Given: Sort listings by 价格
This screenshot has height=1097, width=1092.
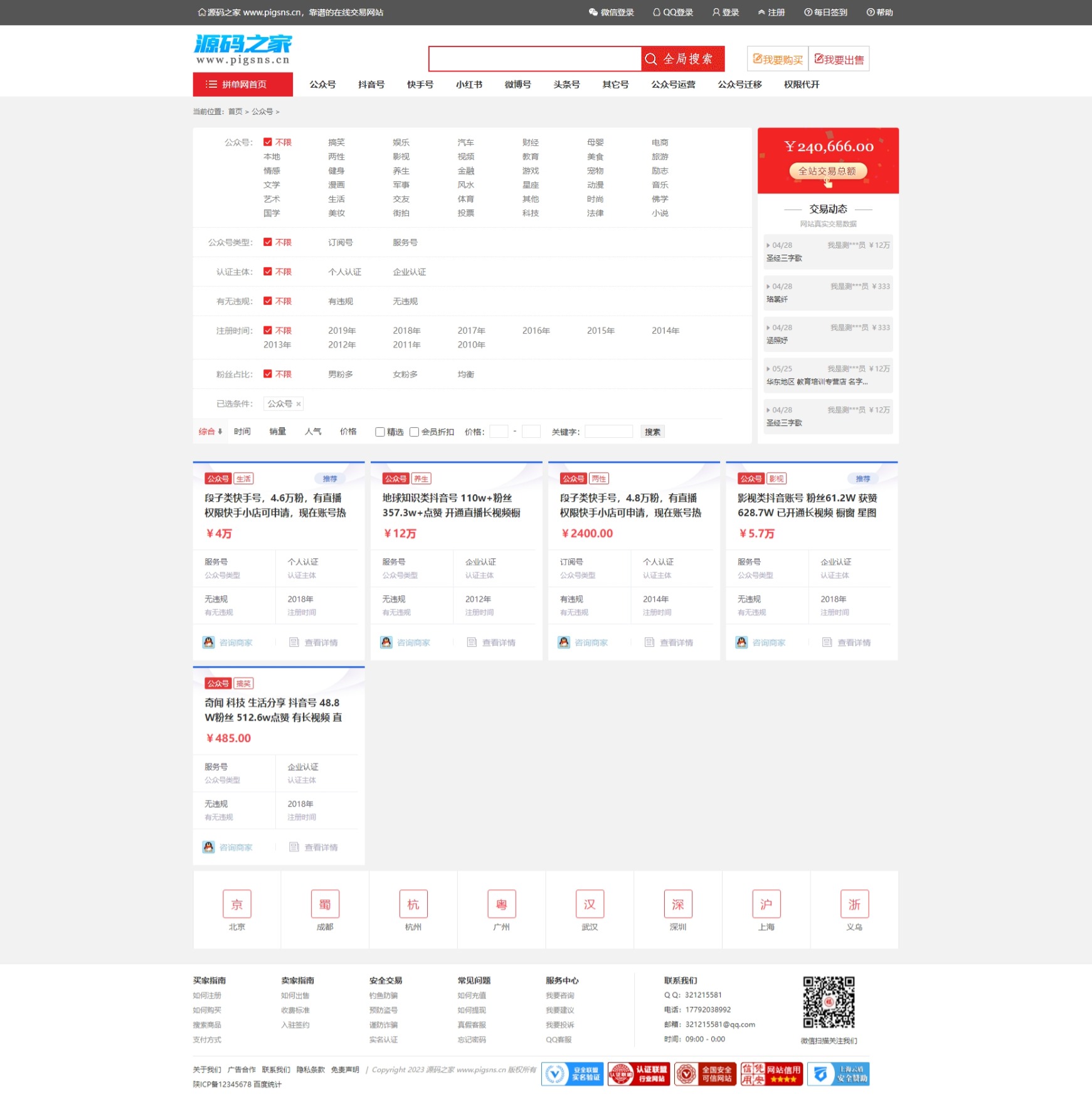Looking at the screenshot, I should click(348, 432).
